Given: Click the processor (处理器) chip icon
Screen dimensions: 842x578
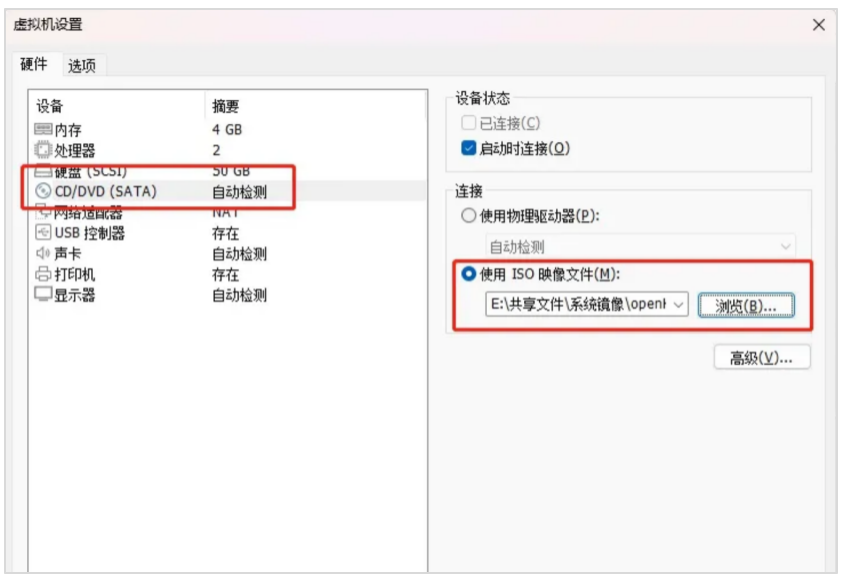Looking at the screenshot, I should tap(43, 150).
